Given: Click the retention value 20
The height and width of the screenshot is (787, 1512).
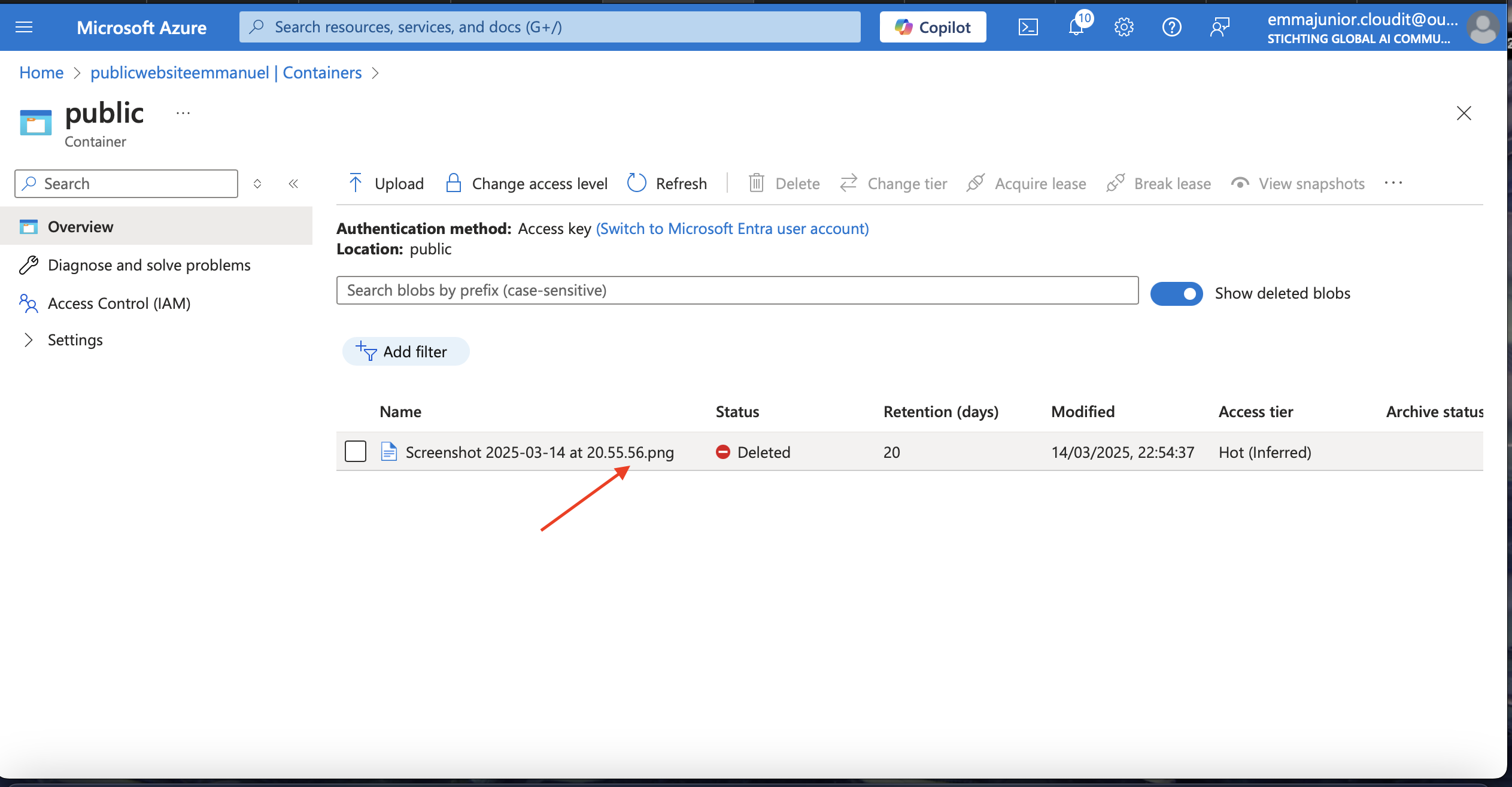Looking at the screenshot, I should pos(892,452).
